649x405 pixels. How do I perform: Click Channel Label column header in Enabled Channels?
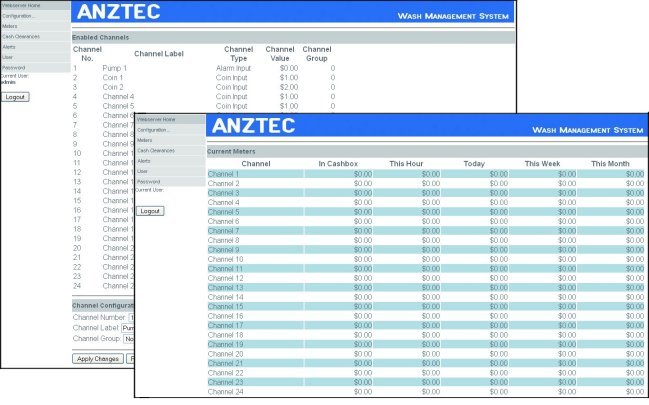point(159,53)
